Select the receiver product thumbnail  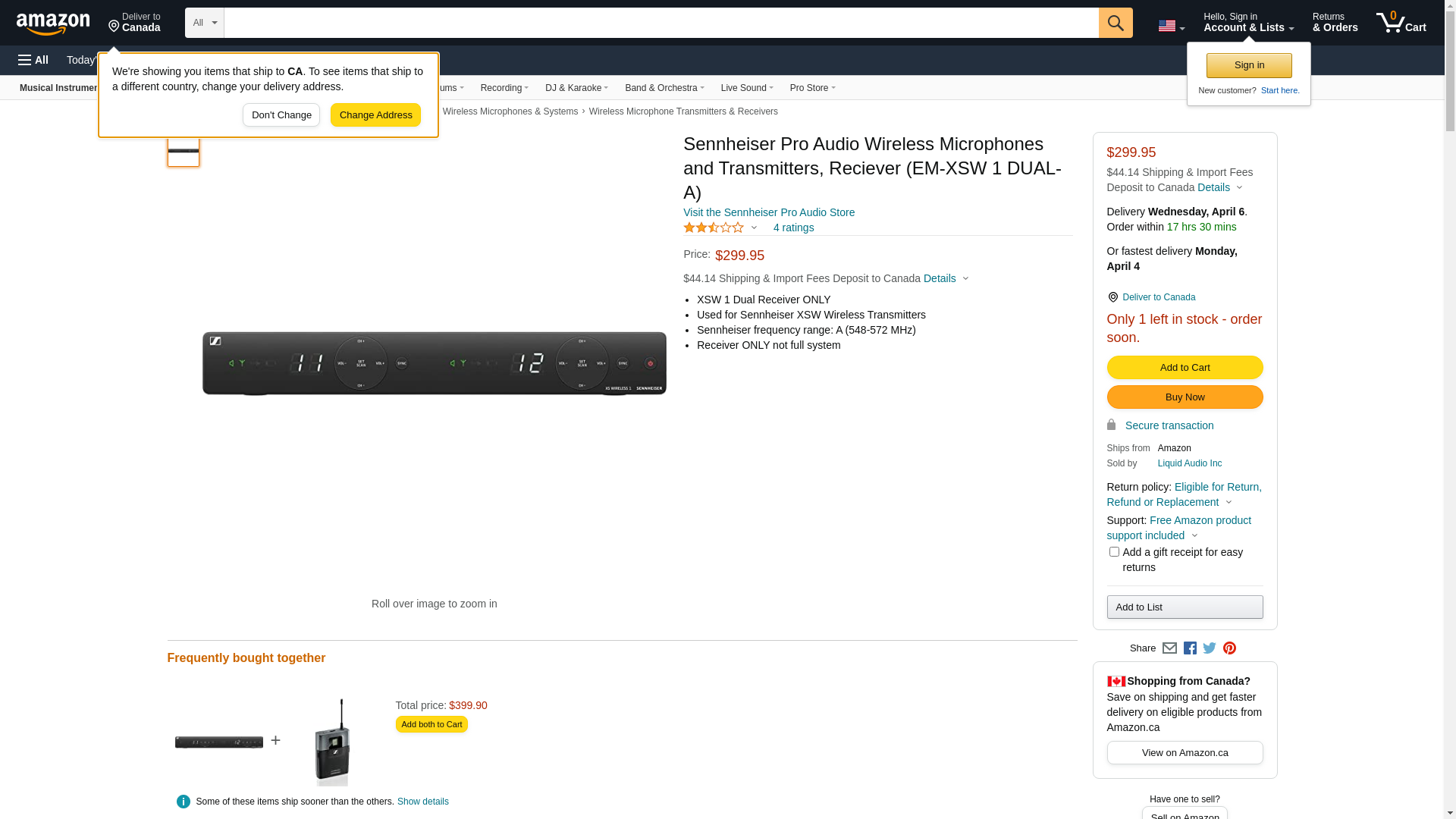tap(184, 151)
